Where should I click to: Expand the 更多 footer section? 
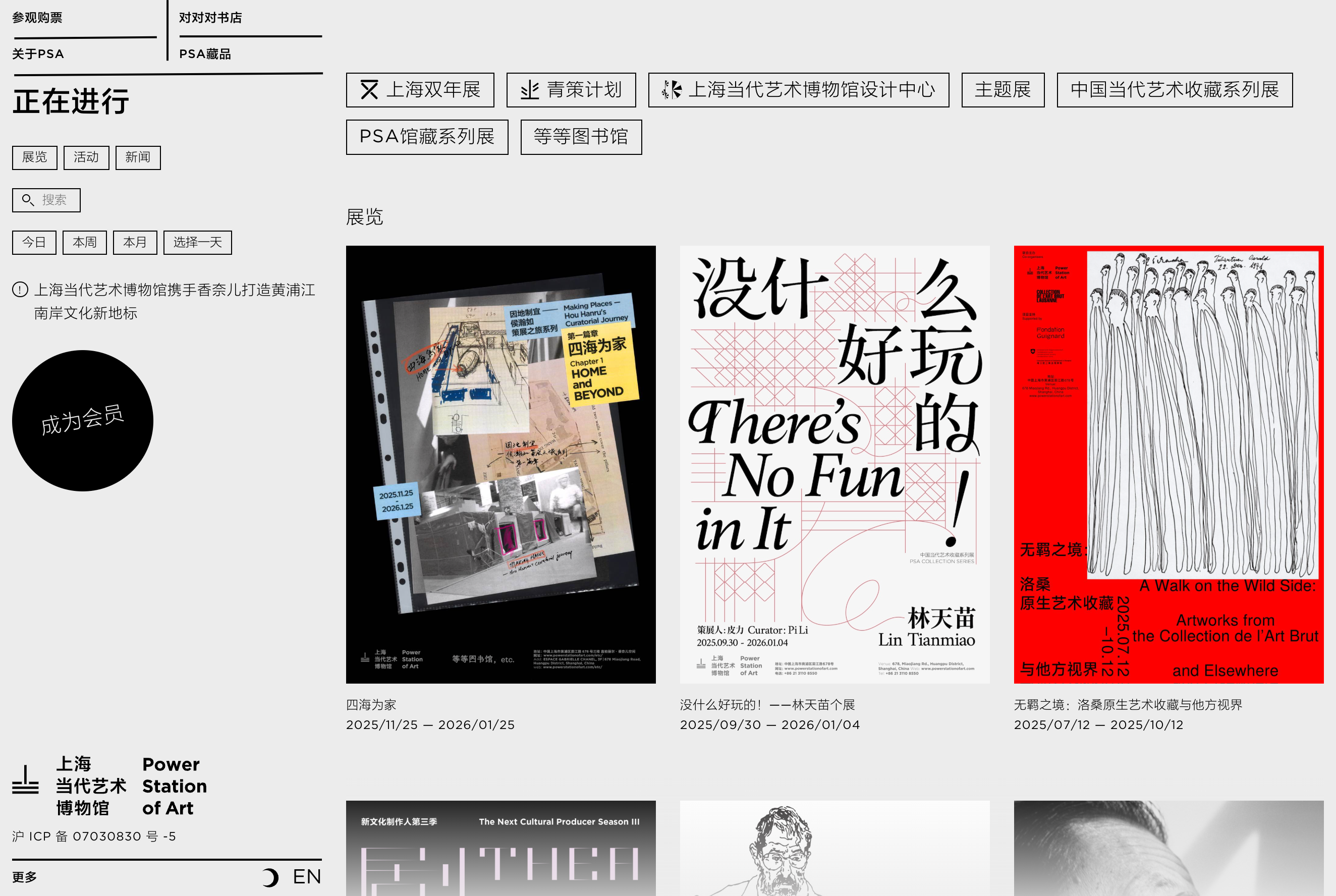click(25, 877)
